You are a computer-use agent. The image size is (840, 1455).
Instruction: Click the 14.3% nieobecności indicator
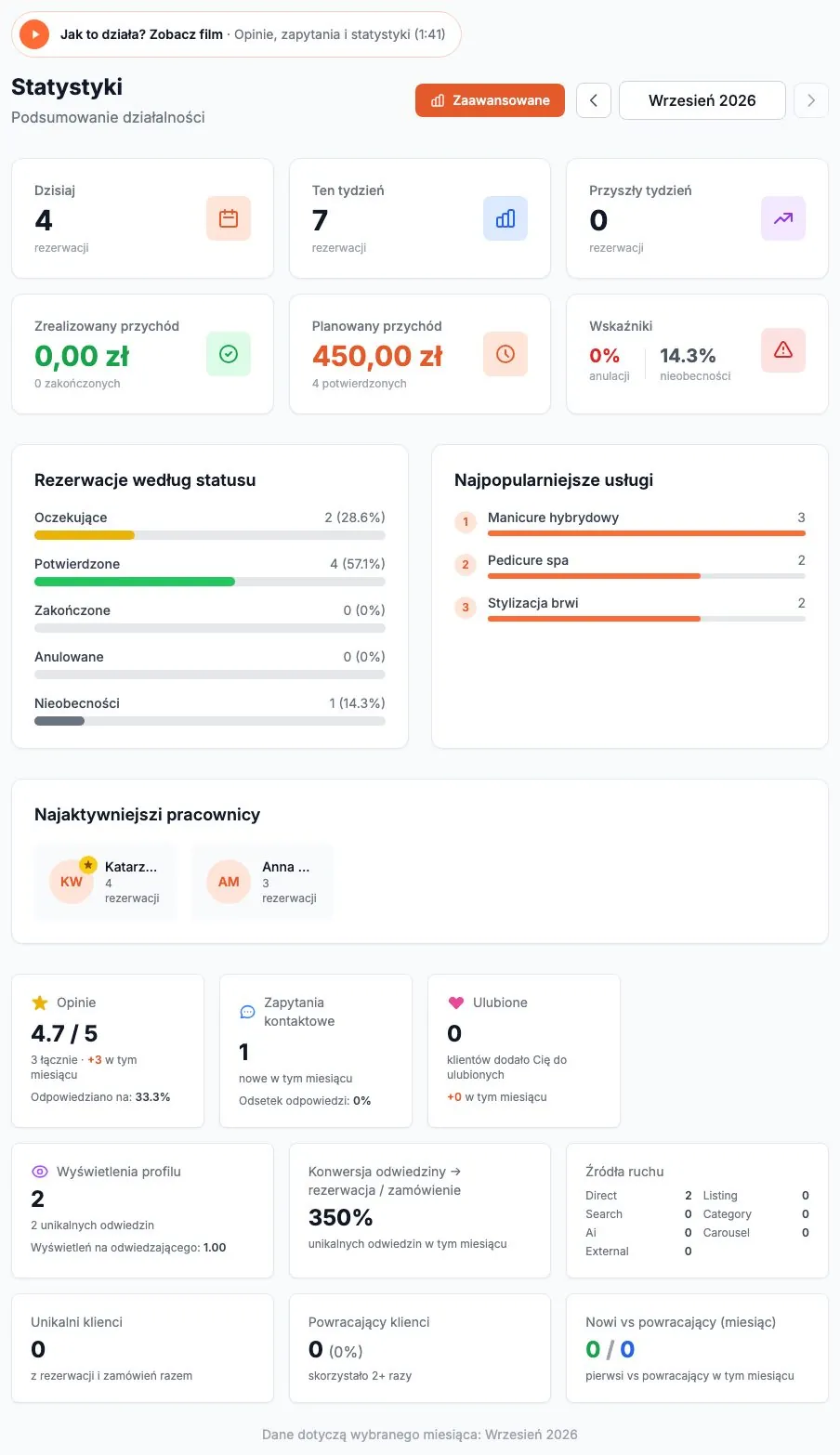click(x=695, y=362)
